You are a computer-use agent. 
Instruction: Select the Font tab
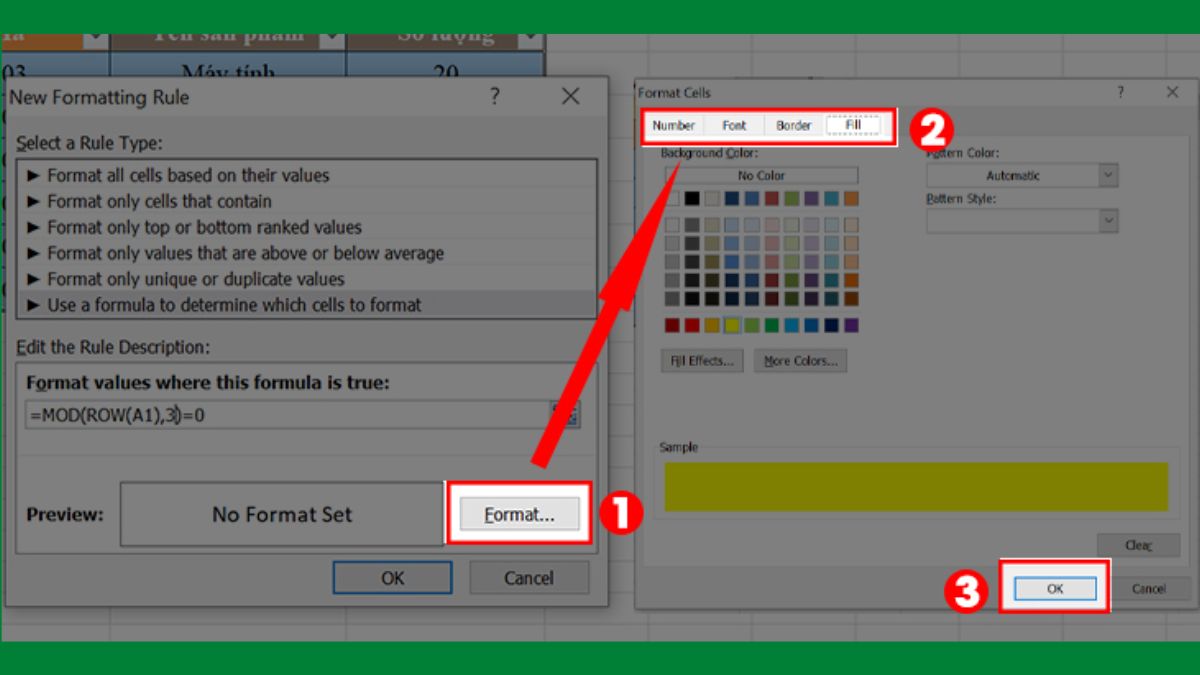tap(733, 124)
